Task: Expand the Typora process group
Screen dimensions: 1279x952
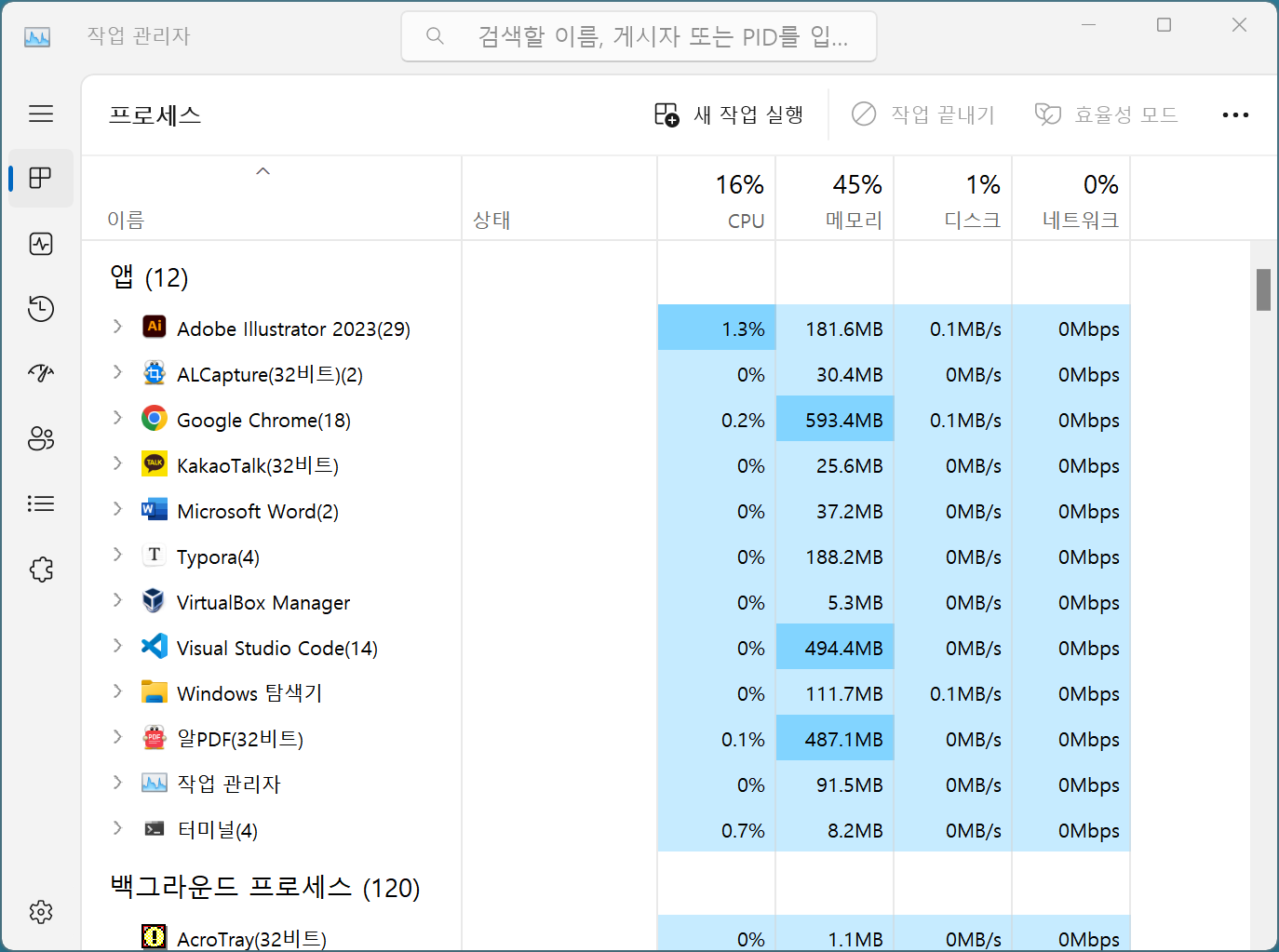Action: (117, 555)
